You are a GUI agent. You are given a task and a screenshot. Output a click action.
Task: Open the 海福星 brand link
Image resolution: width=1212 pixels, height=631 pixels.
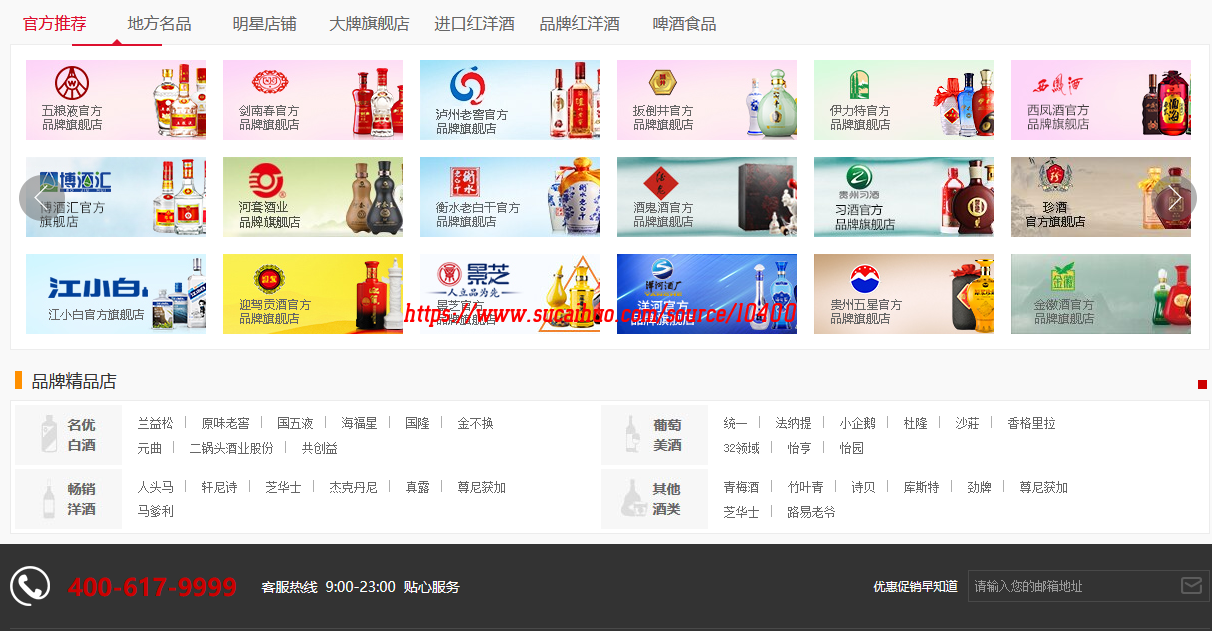click(x=359, y=423)
